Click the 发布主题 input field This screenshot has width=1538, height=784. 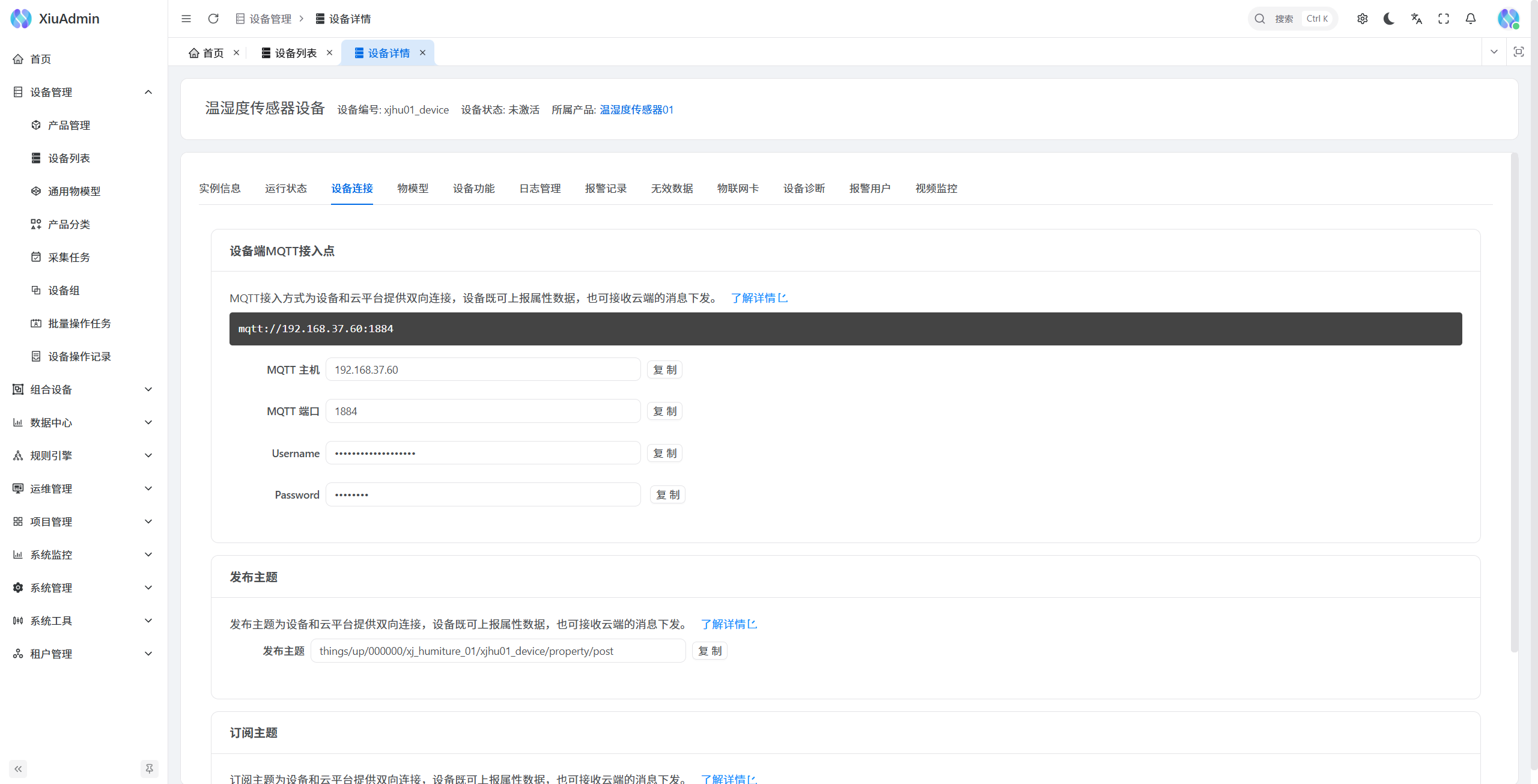click(497, 651)
